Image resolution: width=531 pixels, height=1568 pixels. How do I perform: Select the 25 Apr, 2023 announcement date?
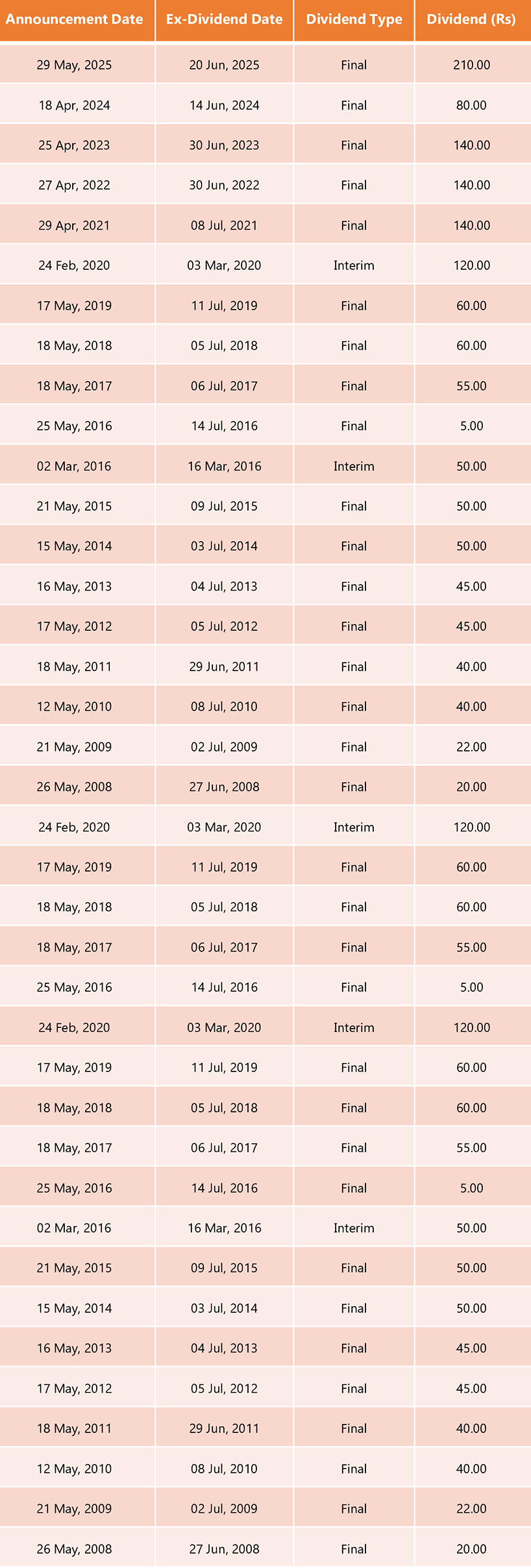74,145
